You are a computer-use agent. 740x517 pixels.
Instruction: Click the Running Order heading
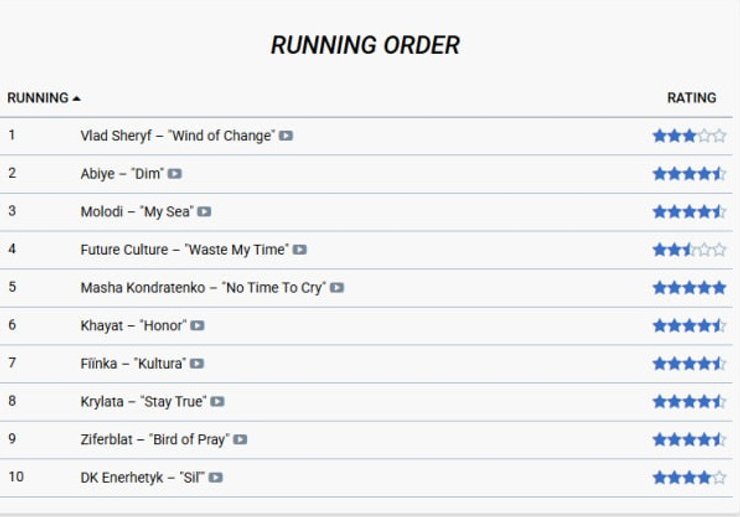(365, 45)
